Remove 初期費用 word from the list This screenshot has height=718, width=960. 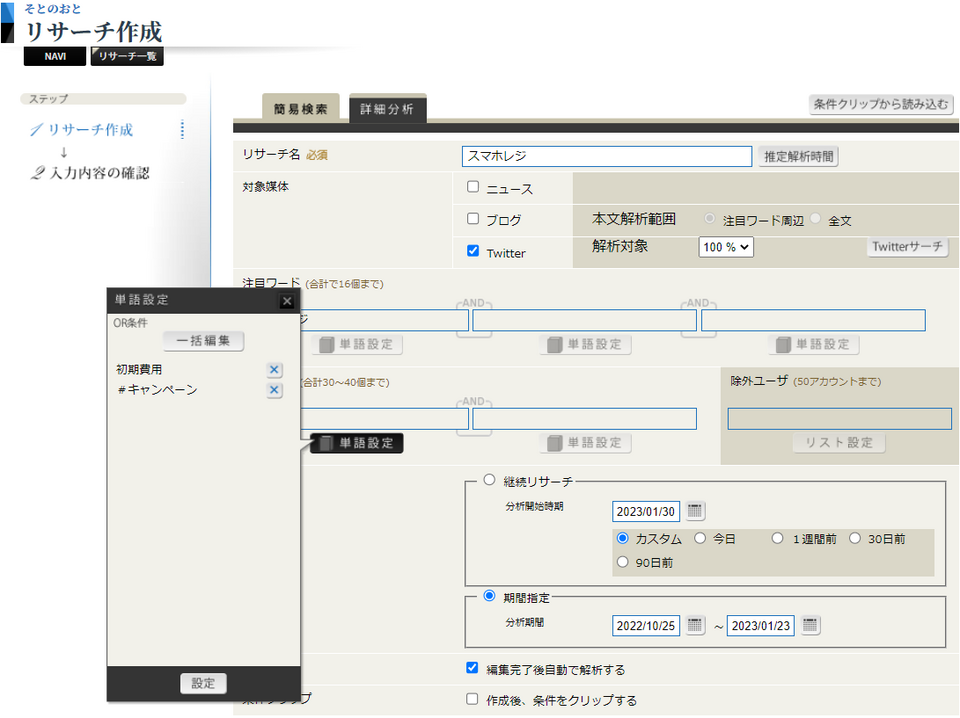274,370
